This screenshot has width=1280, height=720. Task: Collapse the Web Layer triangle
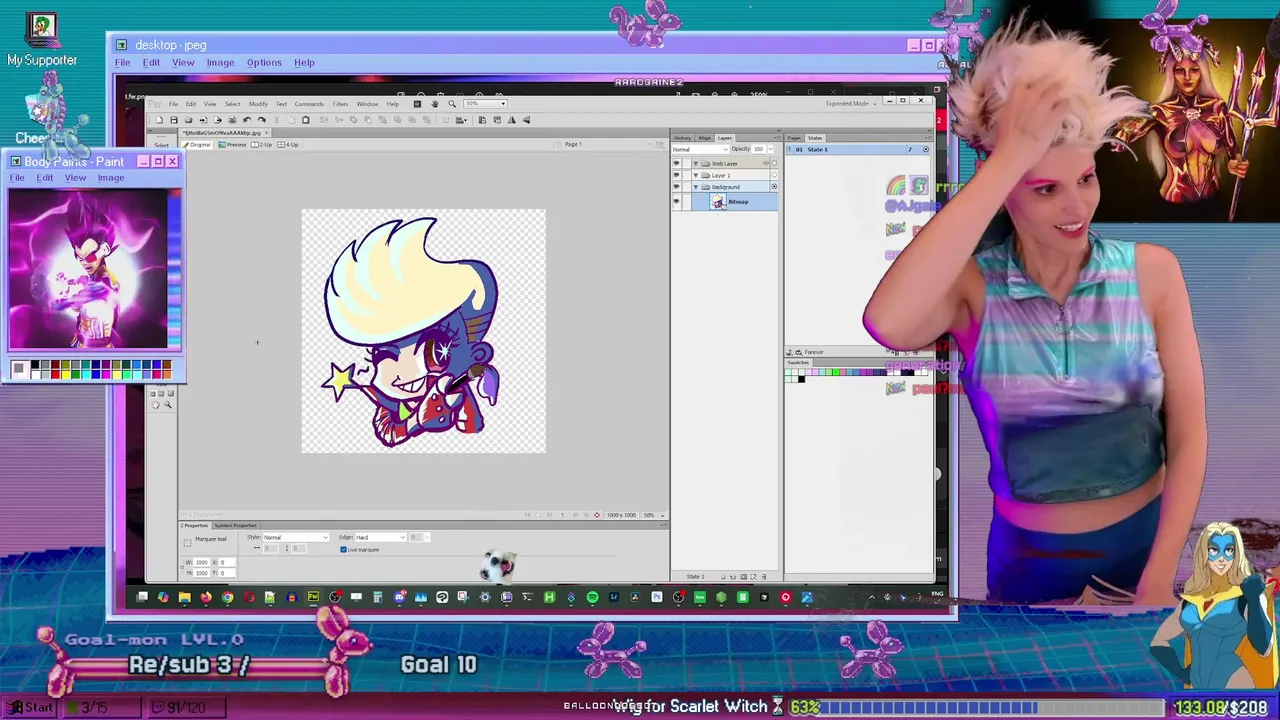(x=696, y=163)
